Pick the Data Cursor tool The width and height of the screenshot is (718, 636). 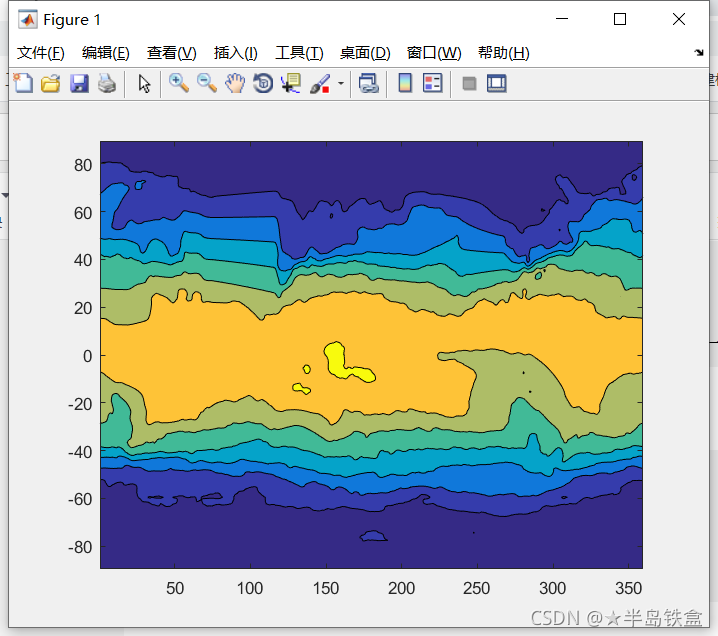pos(291,84)
